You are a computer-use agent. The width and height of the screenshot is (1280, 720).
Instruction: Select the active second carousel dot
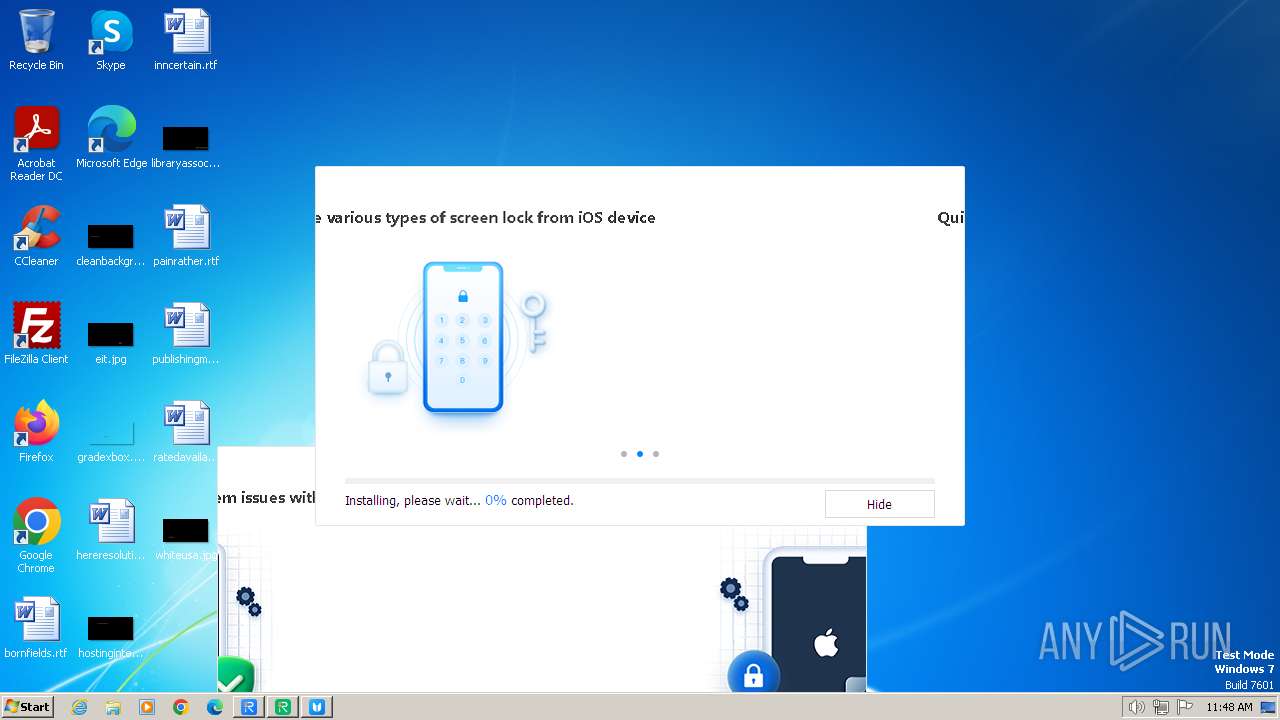pos(640,454)
